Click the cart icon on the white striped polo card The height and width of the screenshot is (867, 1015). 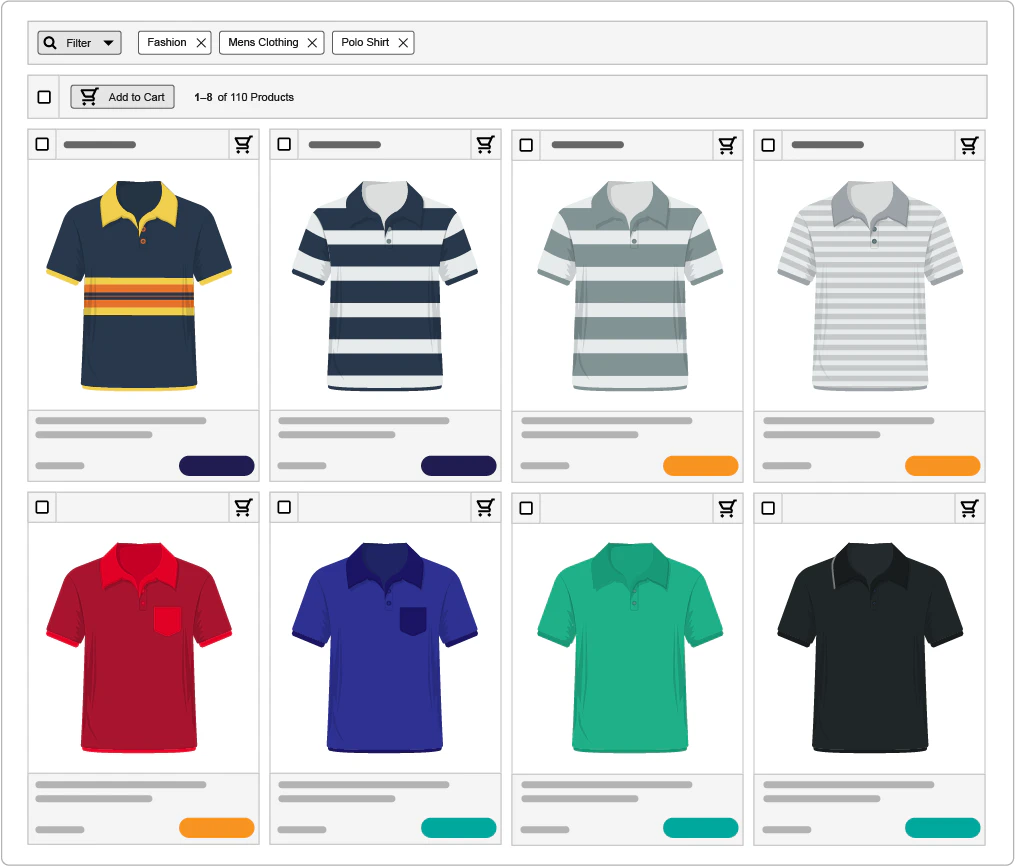[969, 144]
